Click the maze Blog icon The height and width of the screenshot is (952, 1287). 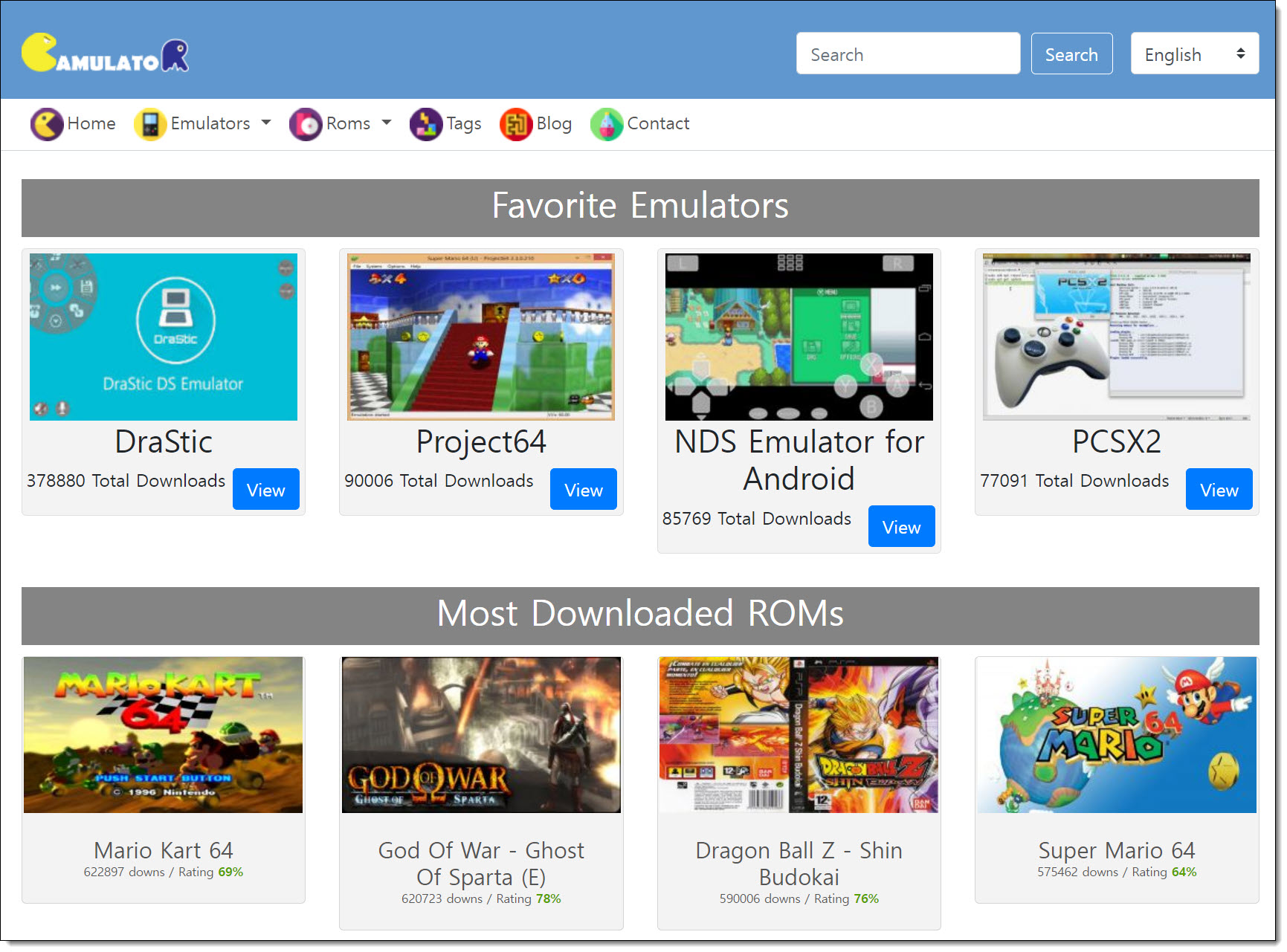coord(515,124)
